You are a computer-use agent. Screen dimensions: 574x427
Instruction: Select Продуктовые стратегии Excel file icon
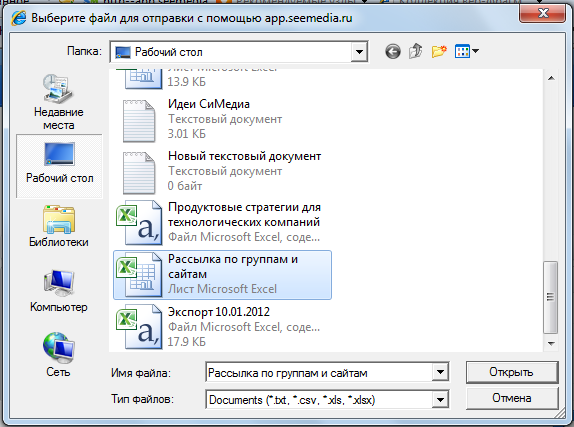coord(139,223)
